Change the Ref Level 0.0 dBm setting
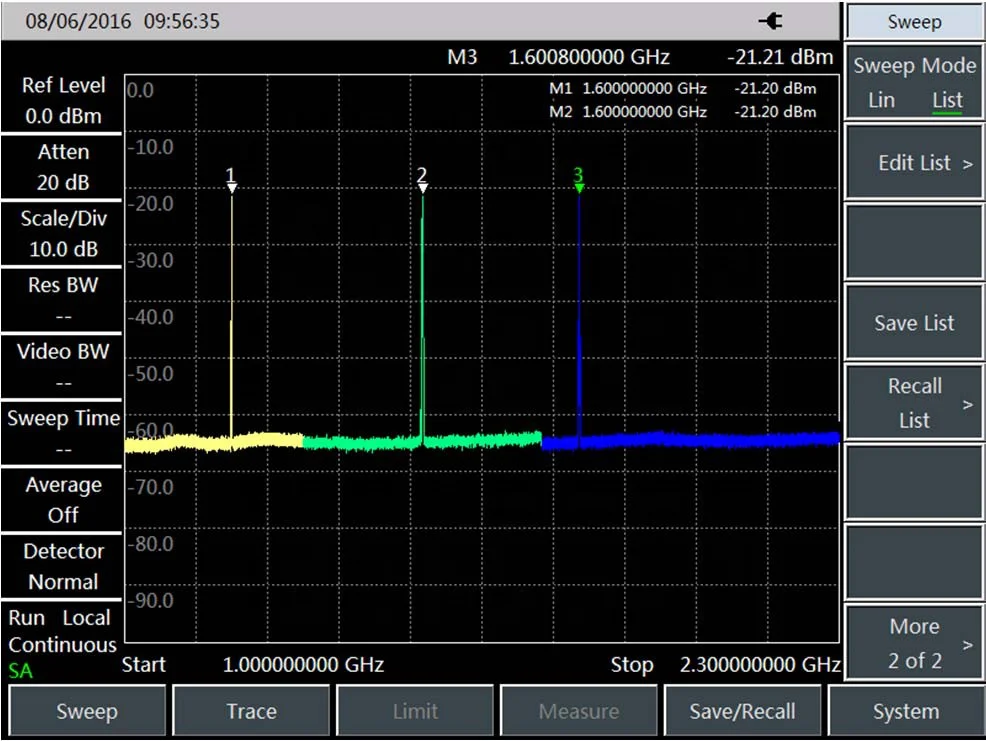Screen dimensions: 986x741 click(62, 100)
